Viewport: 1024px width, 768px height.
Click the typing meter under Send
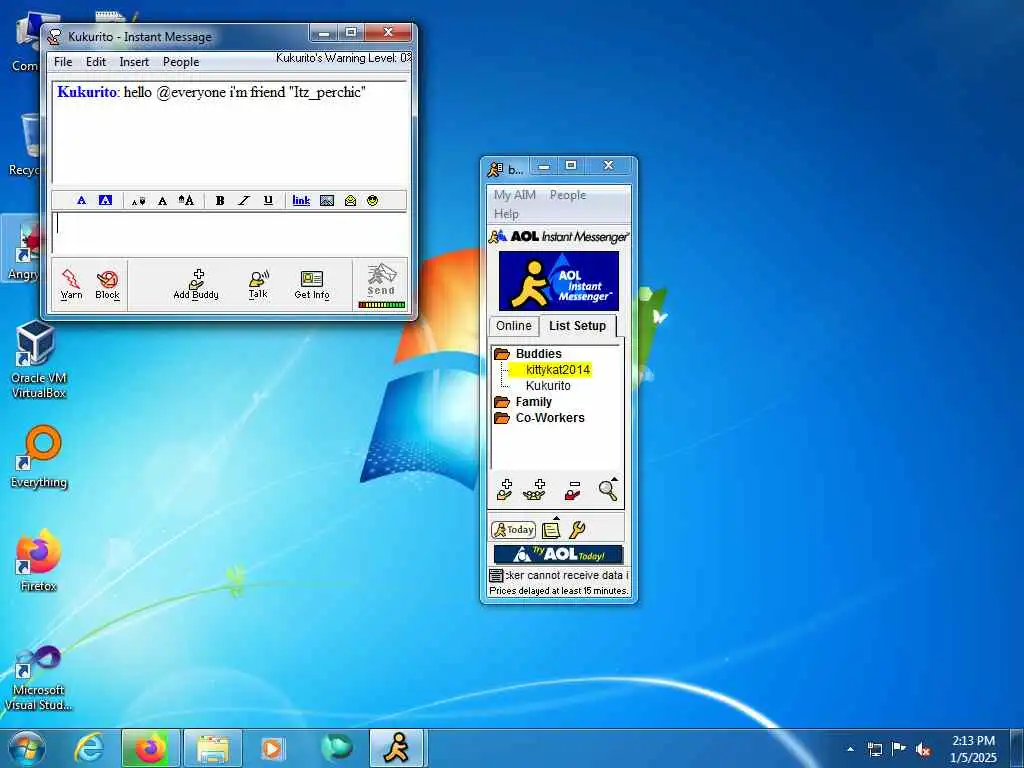[x=382, y=305]
